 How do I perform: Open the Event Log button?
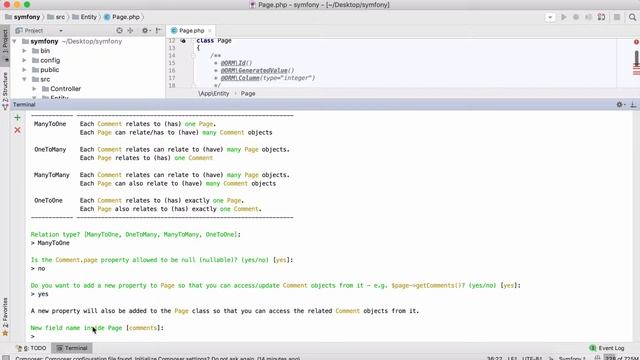tap(607, 348)
